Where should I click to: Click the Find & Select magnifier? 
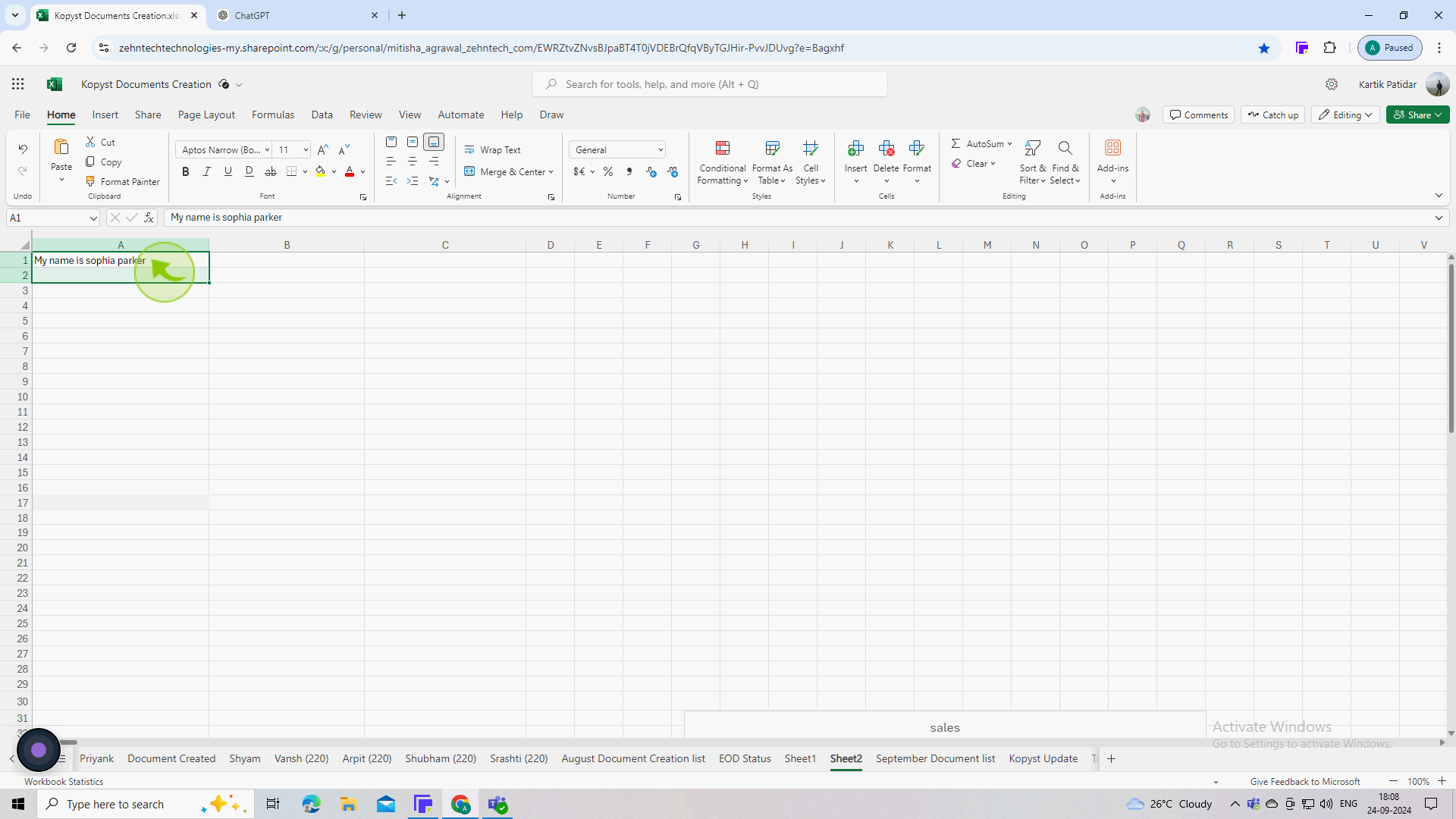point(1065,148)
